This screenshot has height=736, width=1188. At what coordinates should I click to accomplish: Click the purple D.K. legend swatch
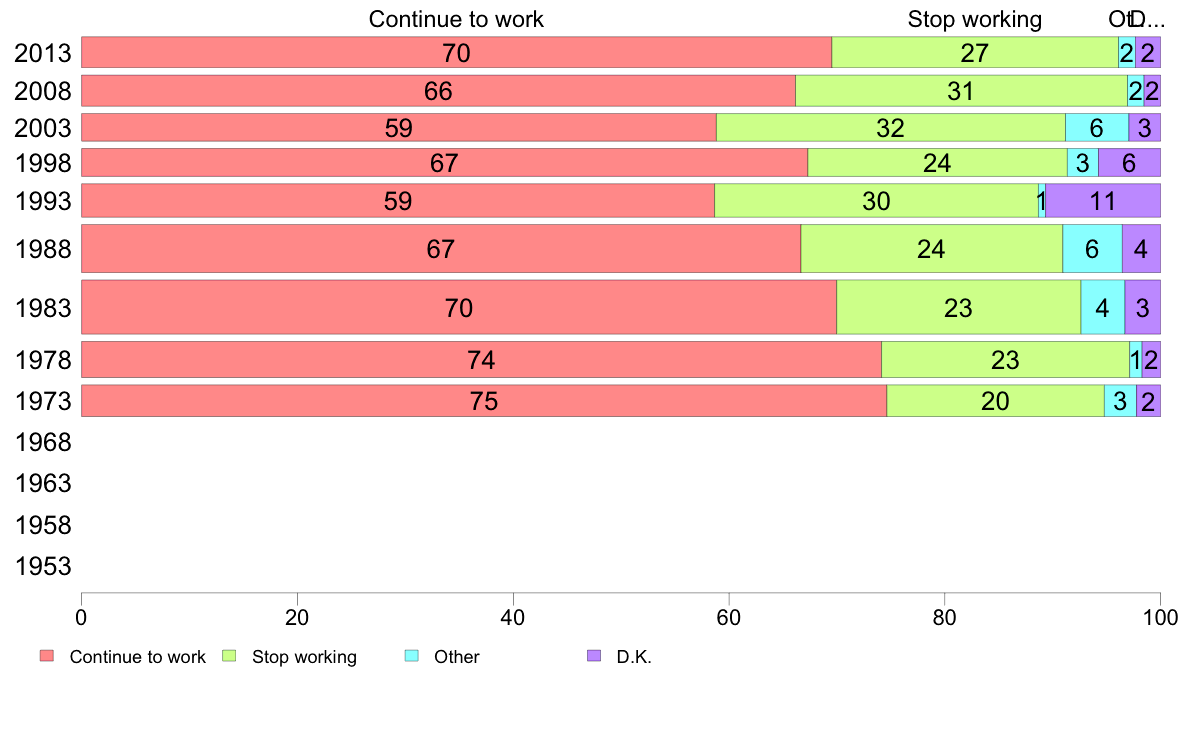[x=594, y=656]
